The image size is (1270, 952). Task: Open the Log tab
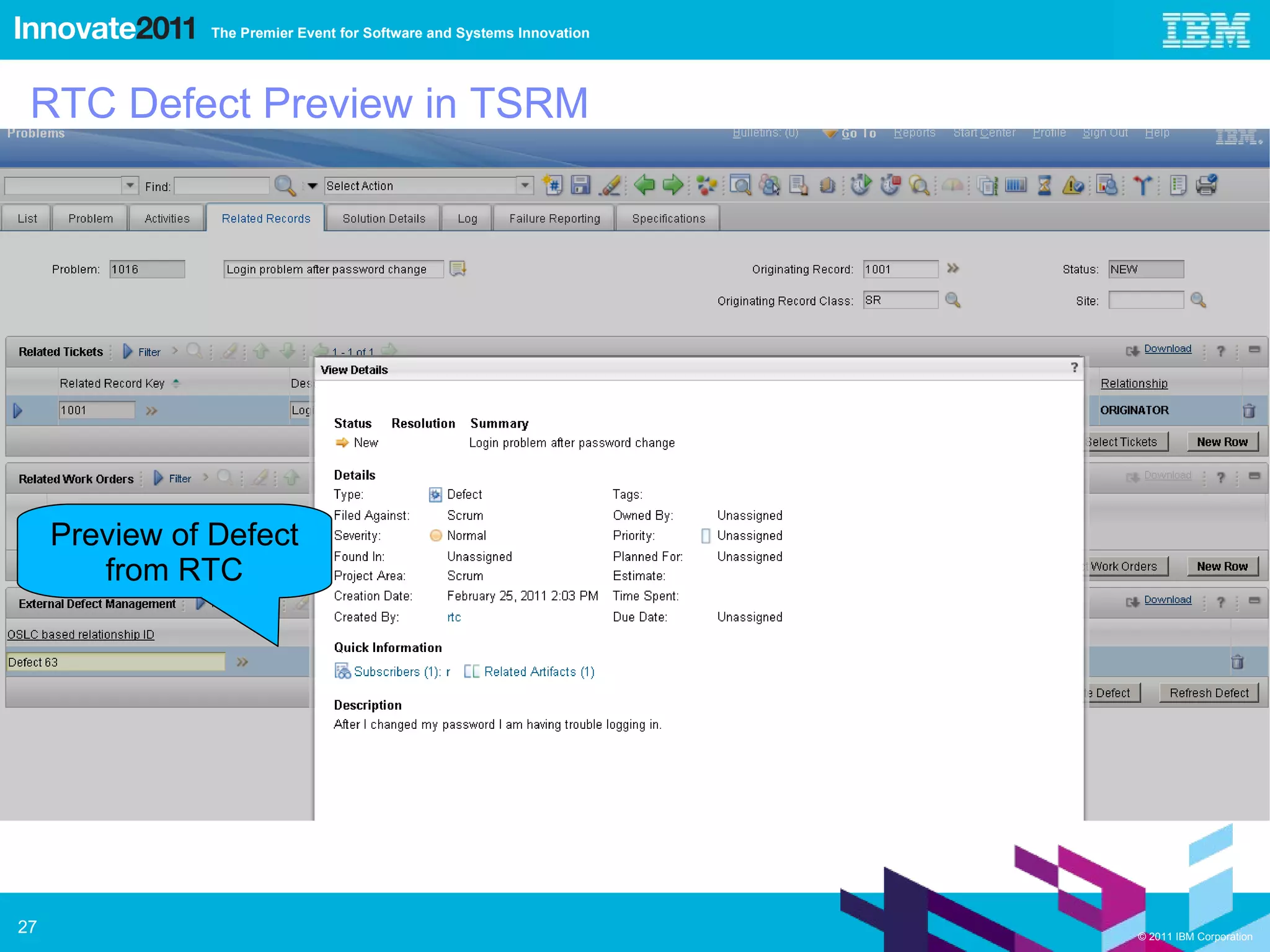(467, 218)
